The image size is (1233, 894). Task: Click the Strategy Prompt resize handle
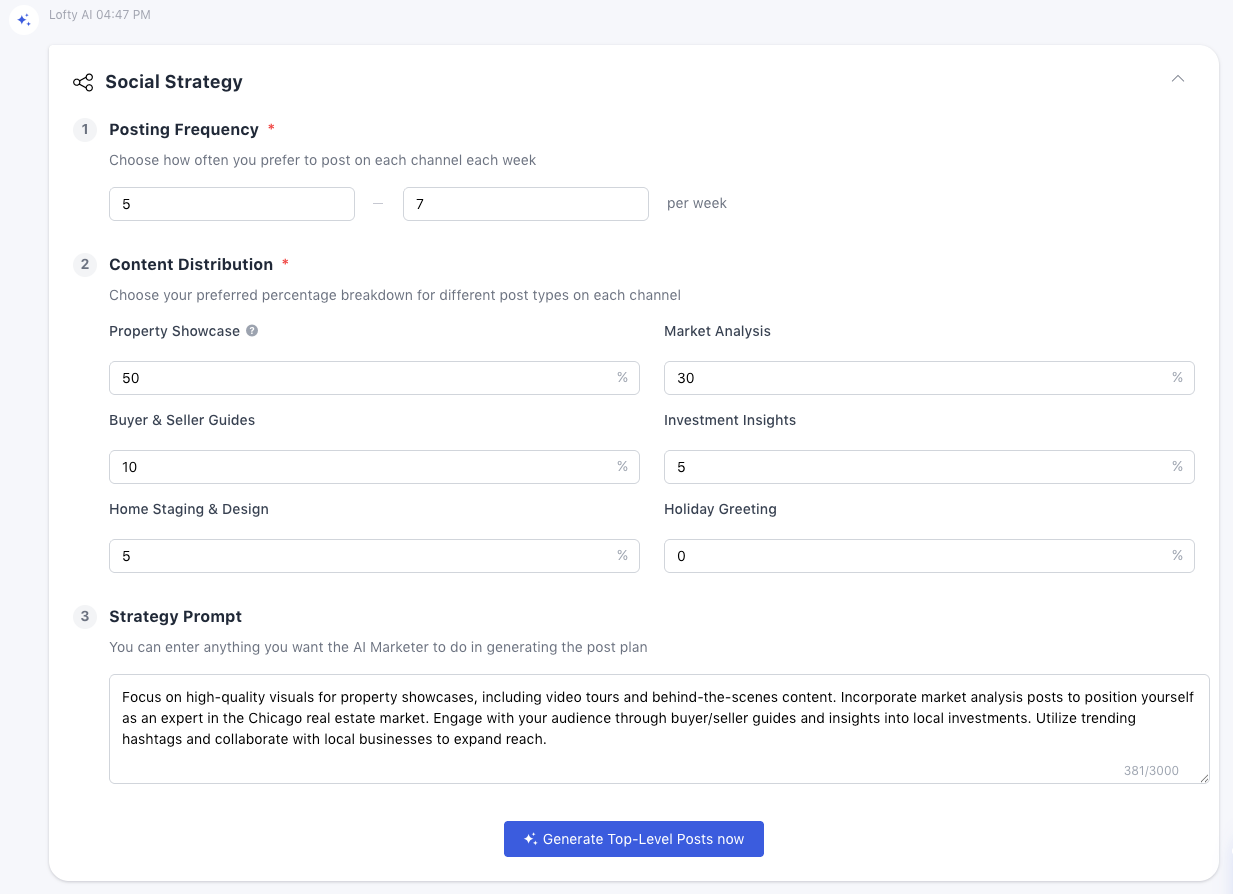click(x=1204, y=778)
